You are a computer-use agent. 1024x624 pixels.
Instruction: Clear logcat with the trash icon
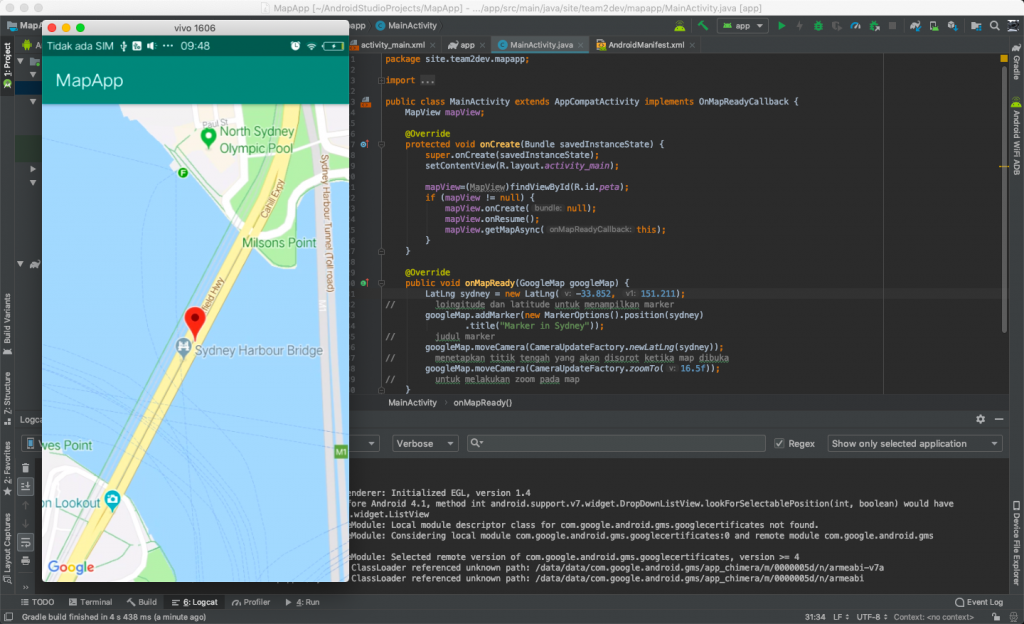click(x=25, y=467)
